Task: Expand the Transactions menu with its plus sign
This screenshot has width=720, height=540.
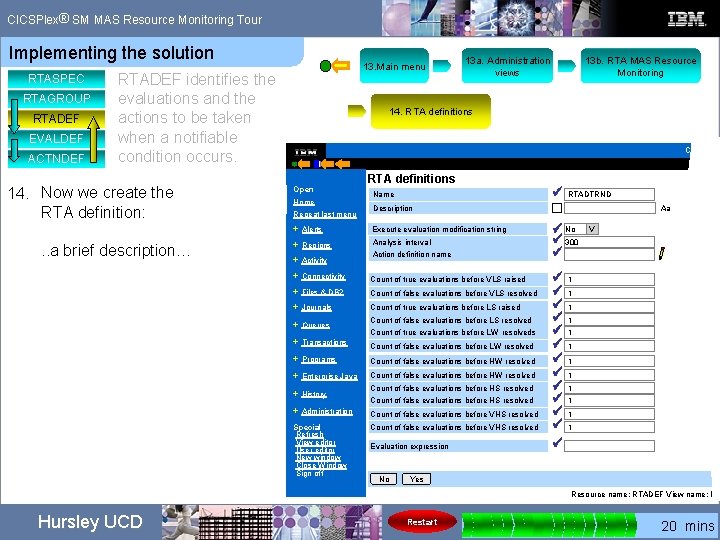Action: [x=296, y=342]
